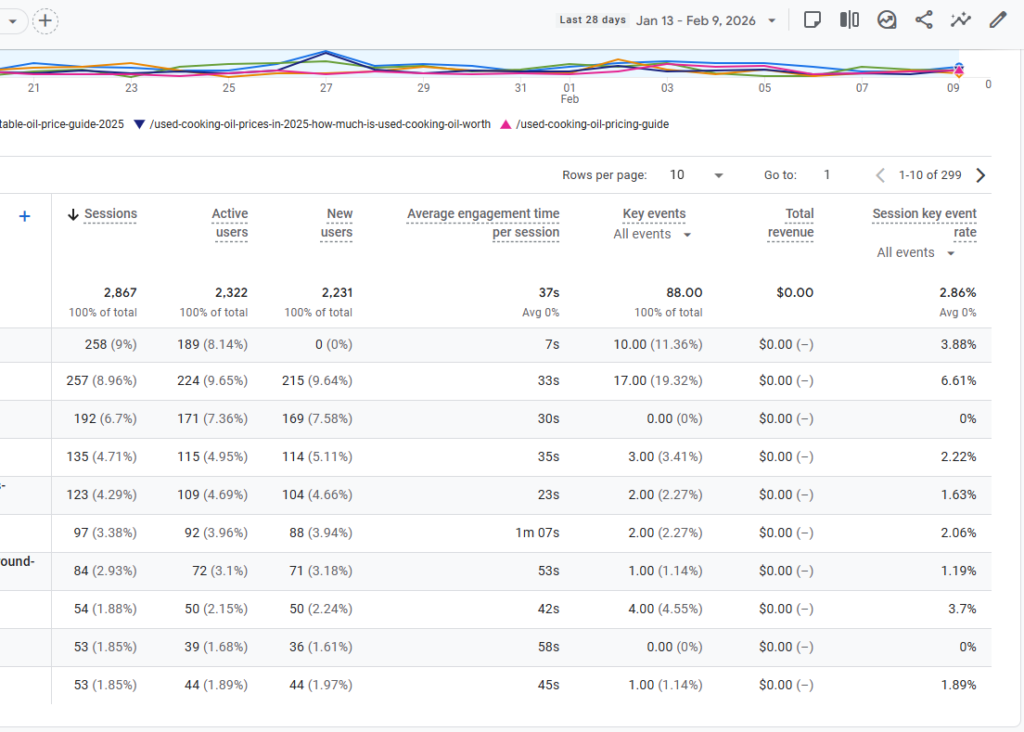Expand the Rows per page dropdown

point(696,175)
